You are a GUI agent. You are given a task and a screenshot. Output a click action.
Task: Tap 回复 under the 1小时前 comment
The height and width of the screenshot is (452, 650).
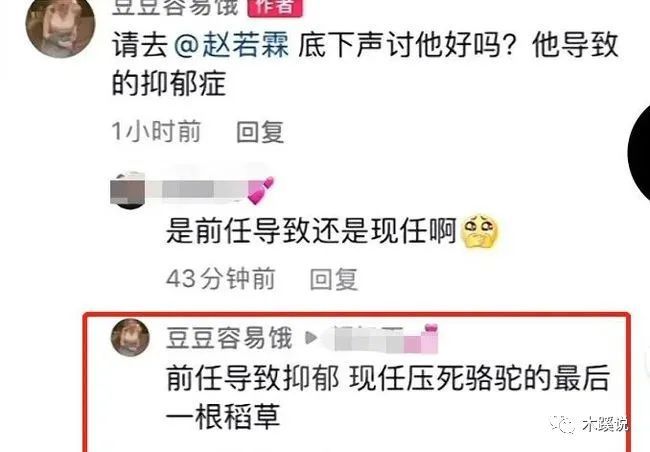tap(260, 132)
